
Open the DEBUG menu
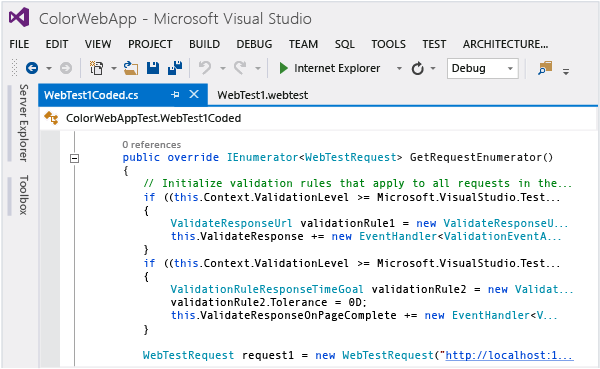pyautogui.click(x=254, y=44)
